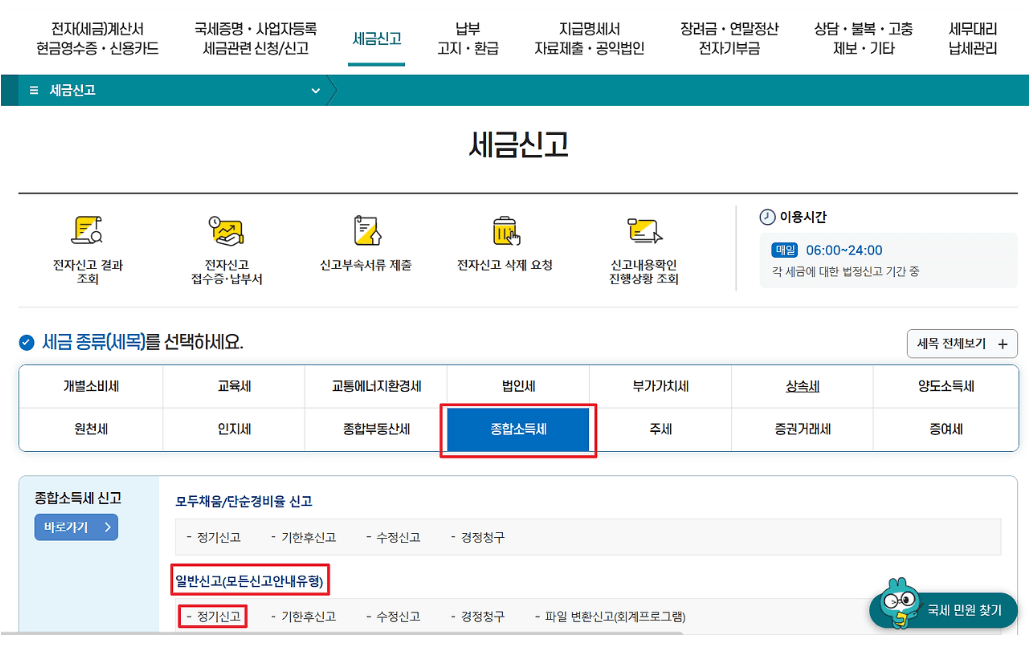
Task: Click the hamburger menu in the teal bar
Action: click(x=34, y=90)
